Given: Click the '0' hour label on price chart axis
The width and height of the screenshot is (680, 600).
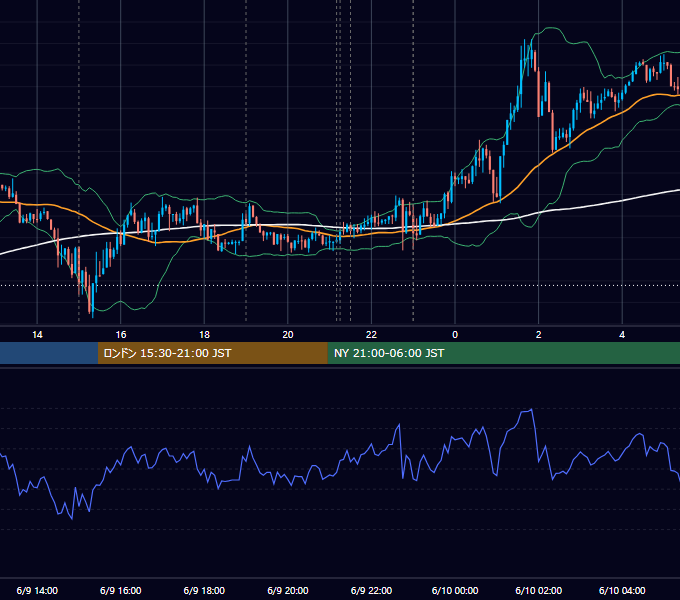Looking at the screenshot, I should coord(455,334).
